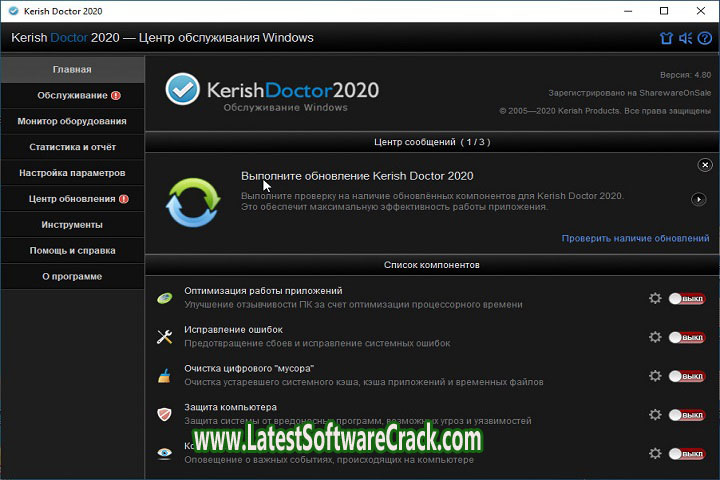Open settings gear for Исправление ошибок
Screen dimensions: 720x480
[x=655, y=337]
